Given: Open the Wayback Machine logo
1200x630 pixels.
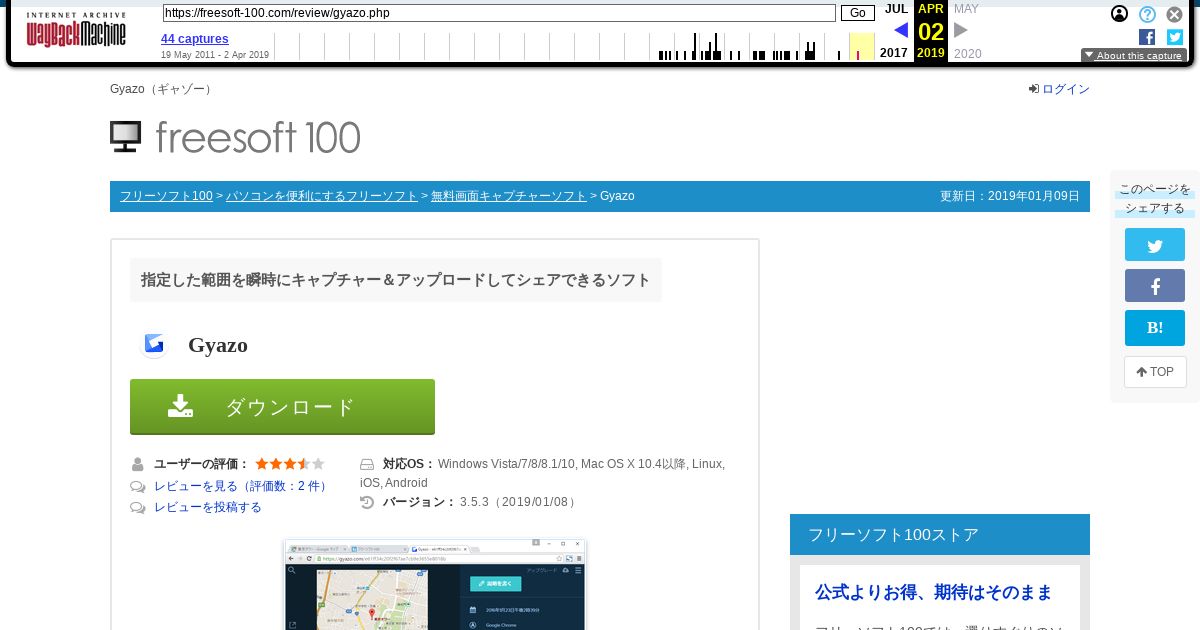Looking at the screenshot, I should point(76,31).
